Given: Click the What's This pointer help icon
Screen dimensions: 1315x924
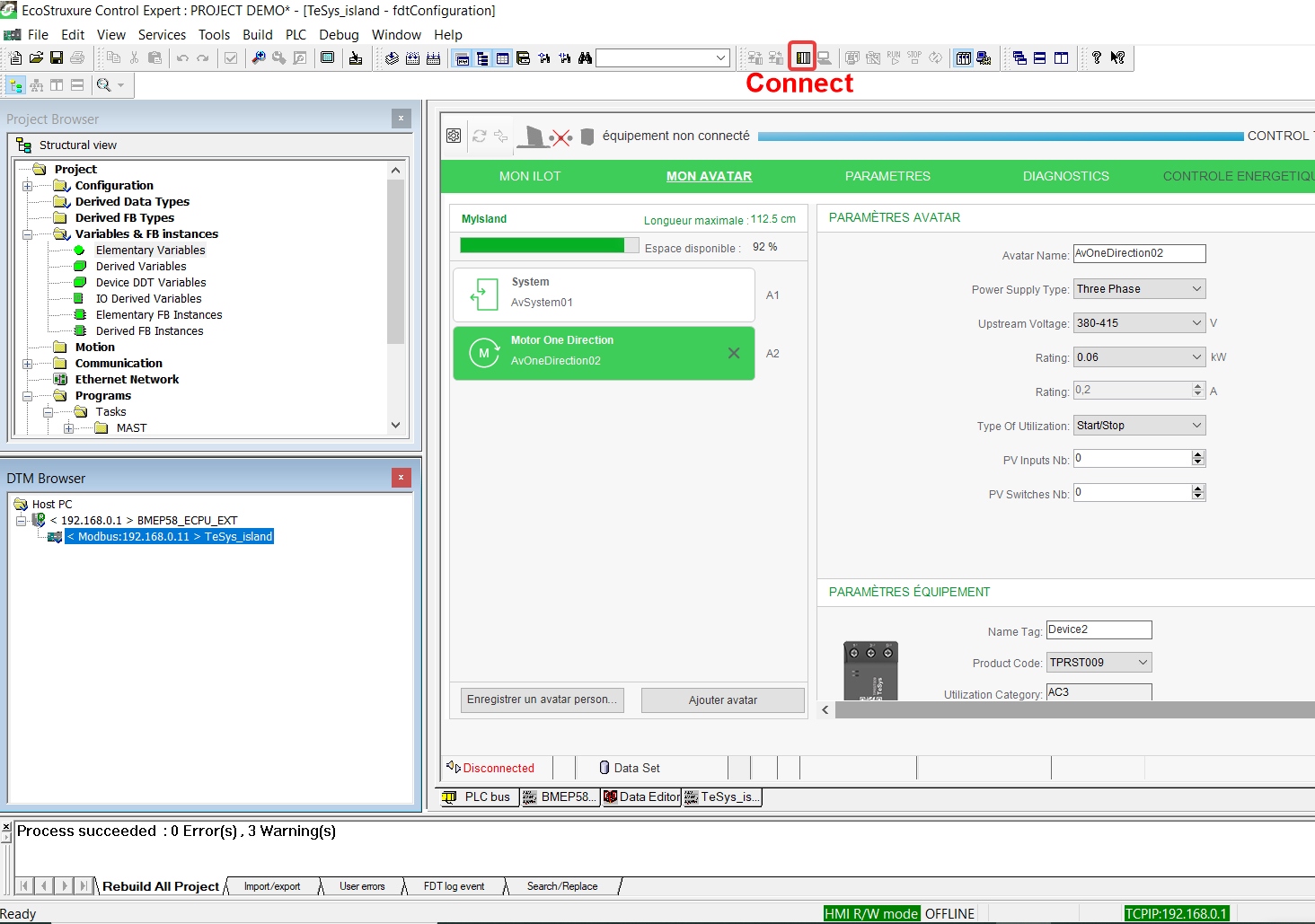Looking at the screenshot, I should 1117,57.
